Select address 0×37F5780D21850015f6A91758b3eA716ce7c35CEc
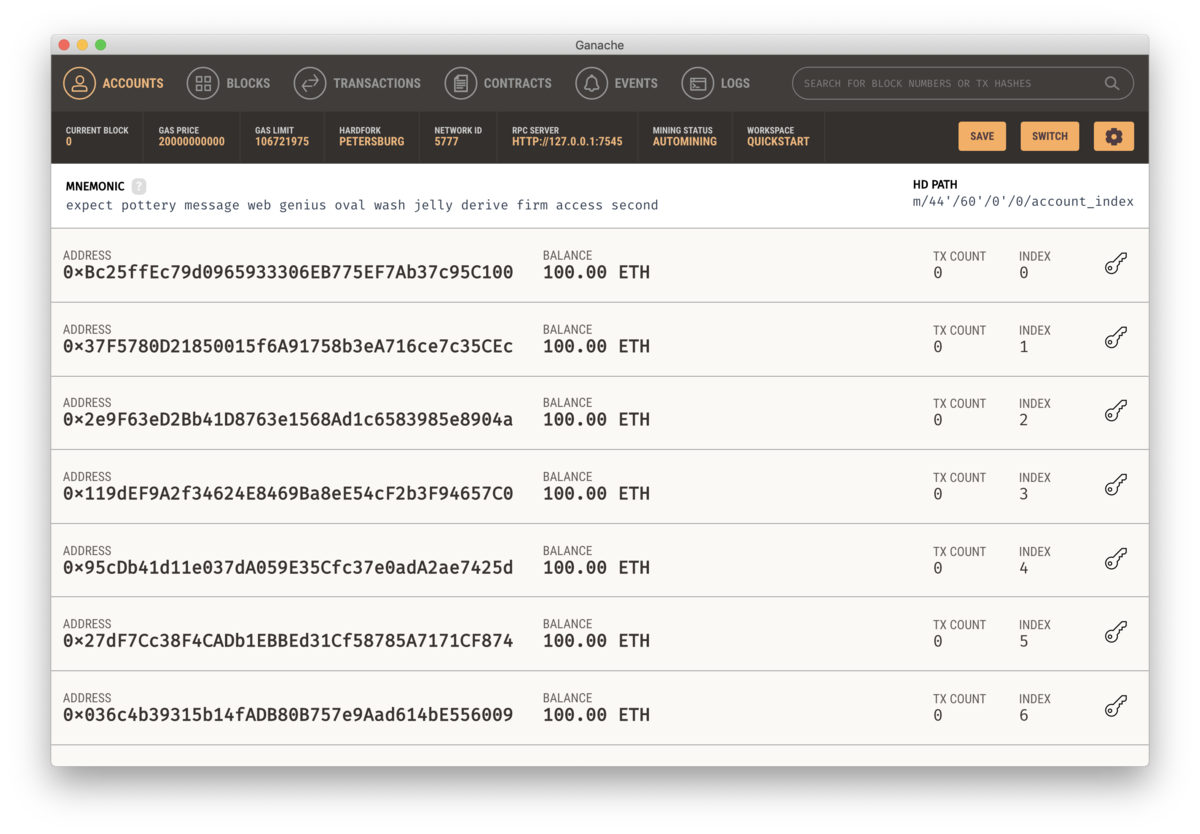The image size is (1200, 834). 288,346
